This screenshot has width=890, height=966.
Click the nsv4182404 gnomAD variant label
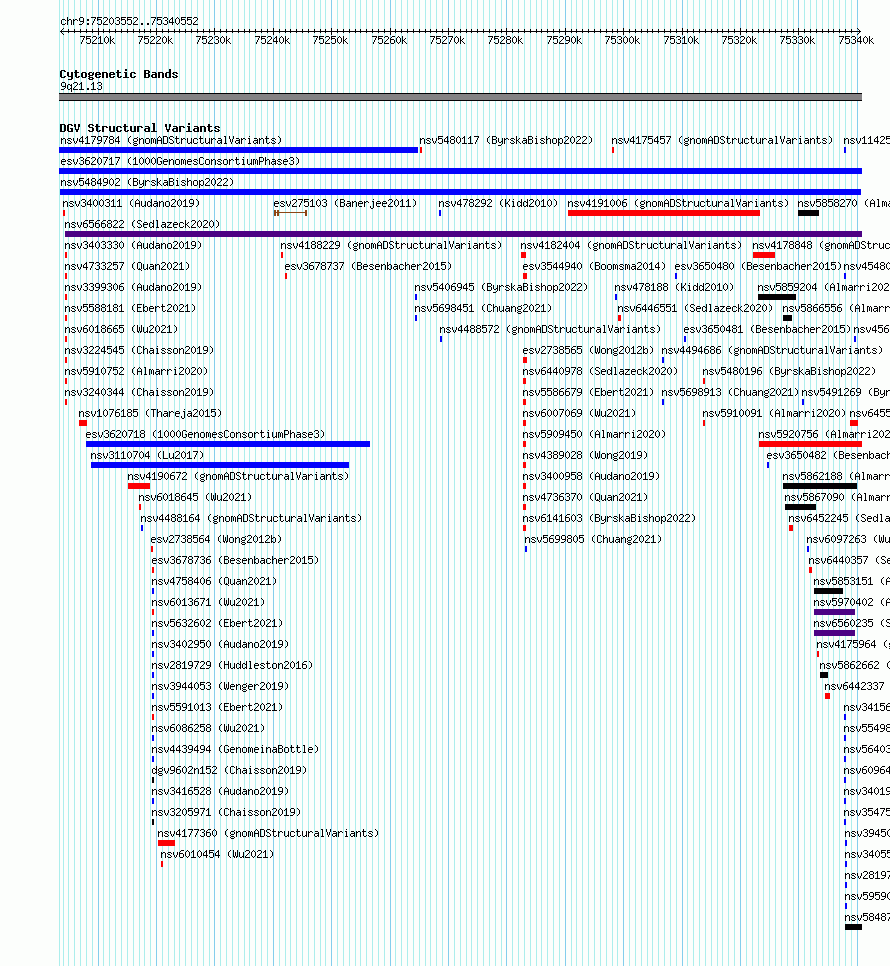(631, 245)
